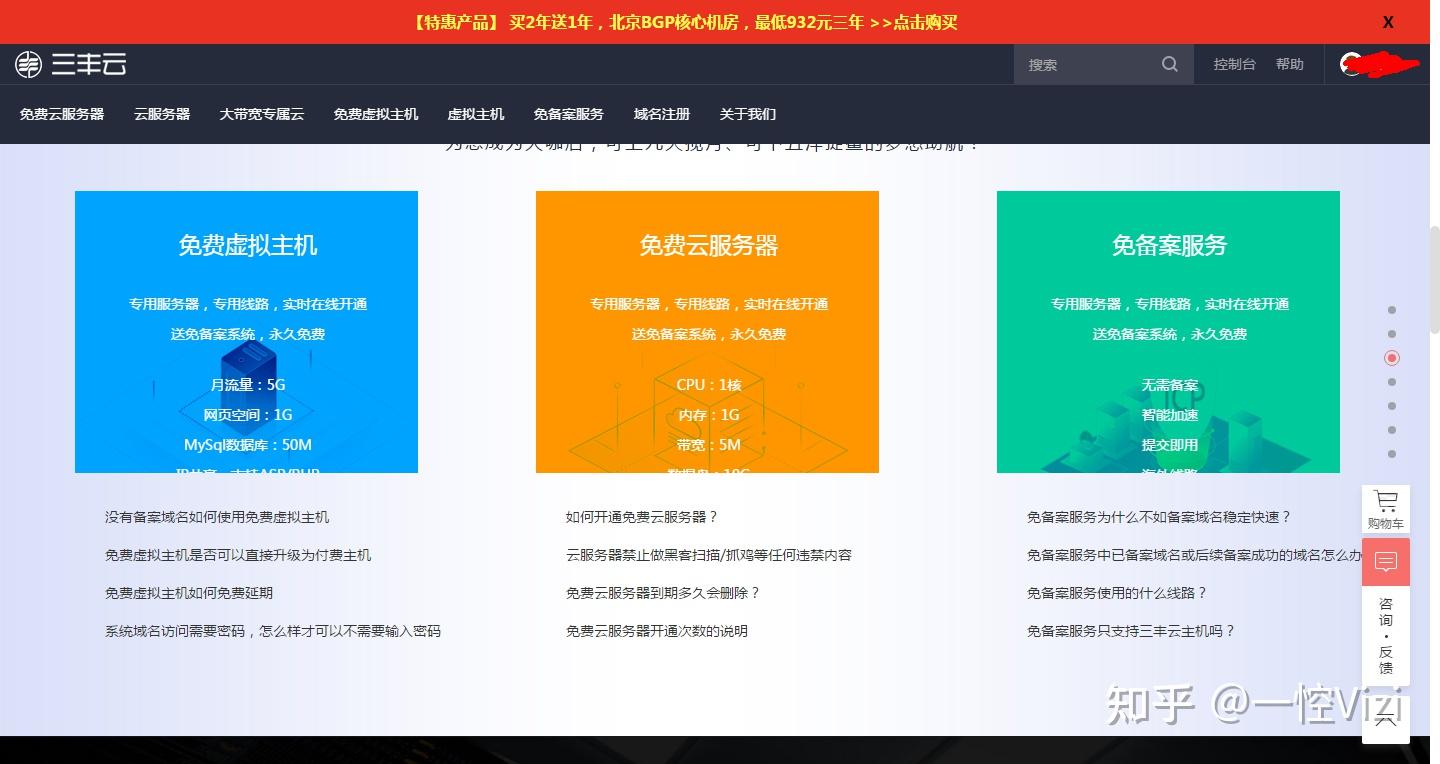Click 咨询·反馈 side button text
The width and height of the screenshot is (1440, 764).
point(1386,636)
